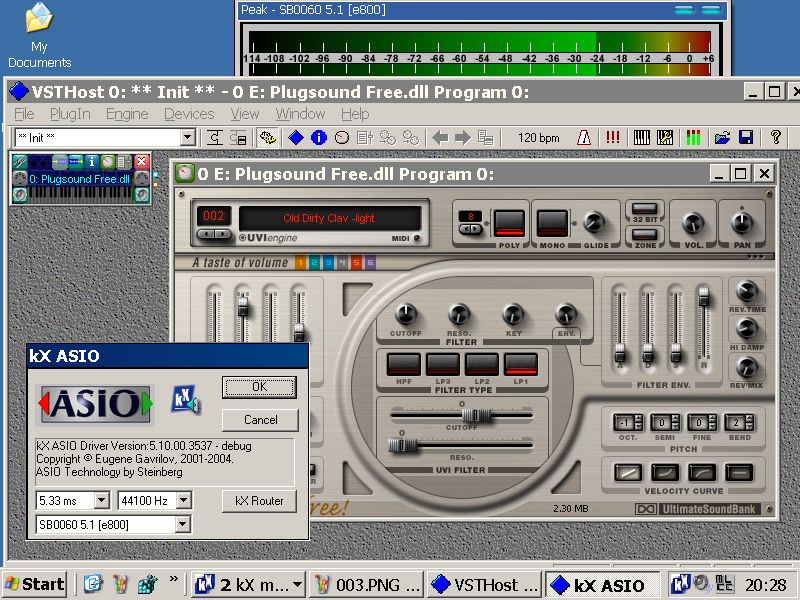Select the 0: Plugsound Free.dll slot label
Screen dimensions: 800x600
click(79, 179)
